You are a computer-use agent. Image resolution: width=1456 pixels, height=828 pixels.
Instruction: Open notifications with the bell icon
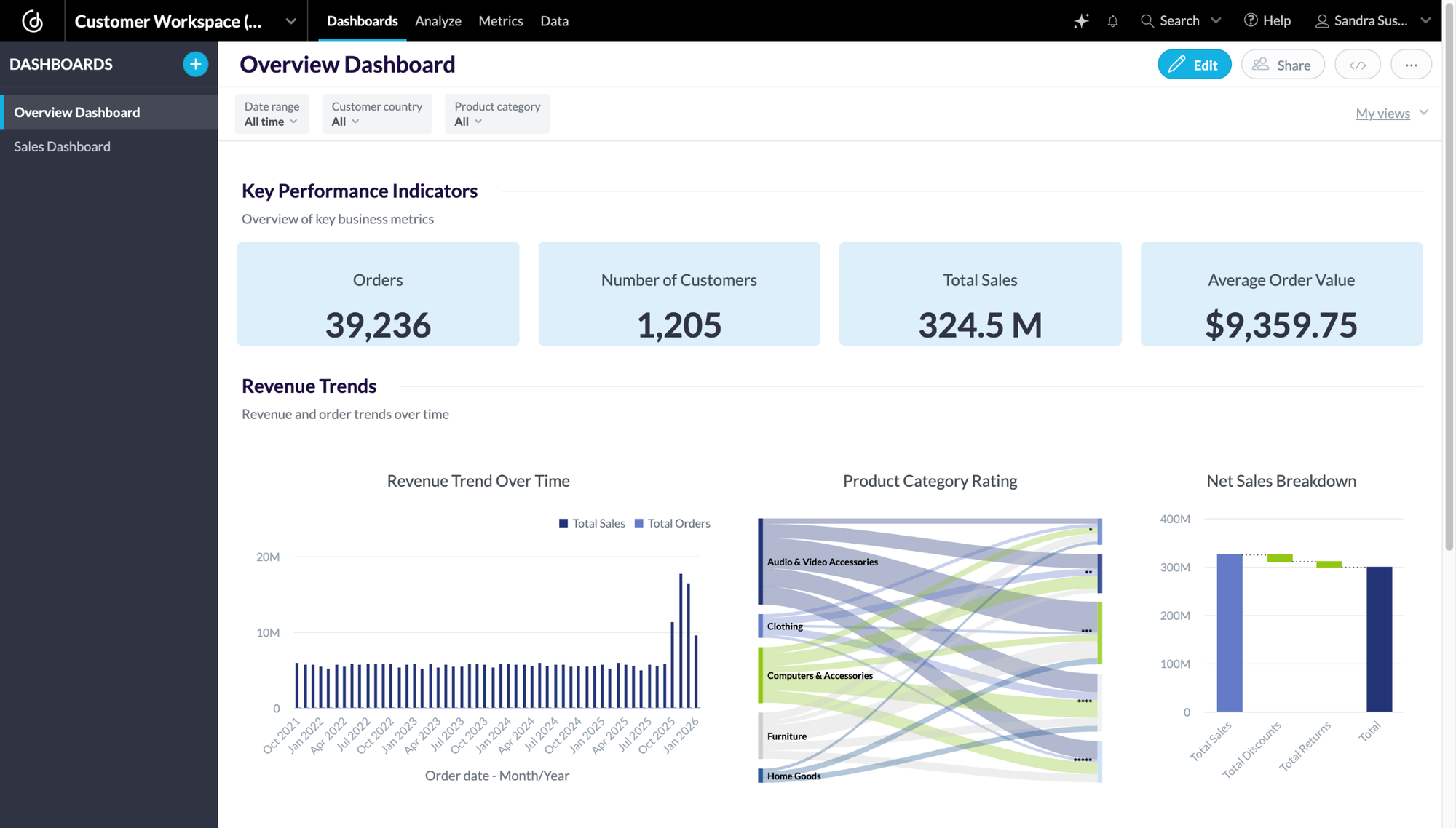tap(1112, 21)
